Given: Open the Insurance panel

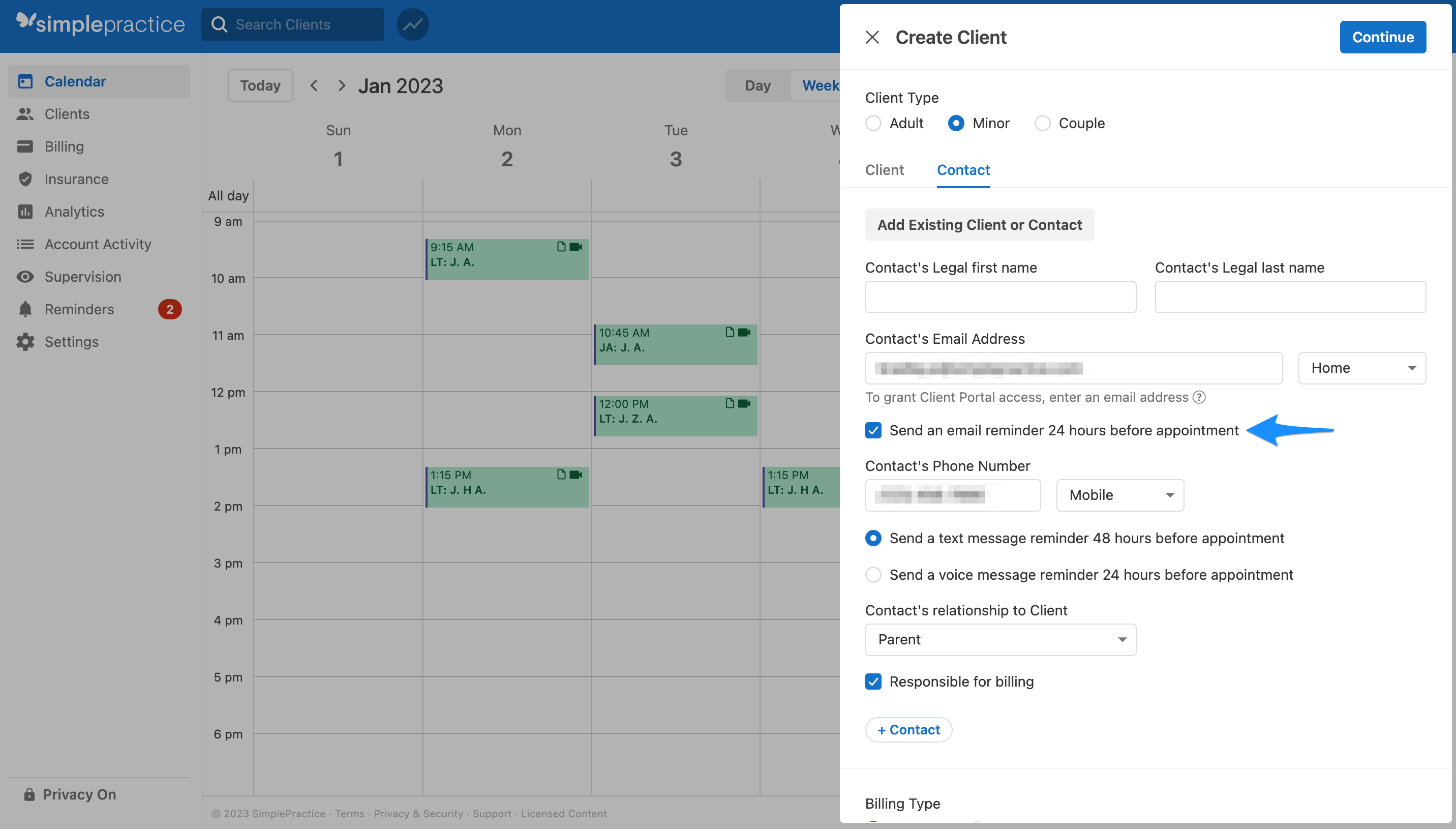Looking at the screenshot, I should point(76,179).
